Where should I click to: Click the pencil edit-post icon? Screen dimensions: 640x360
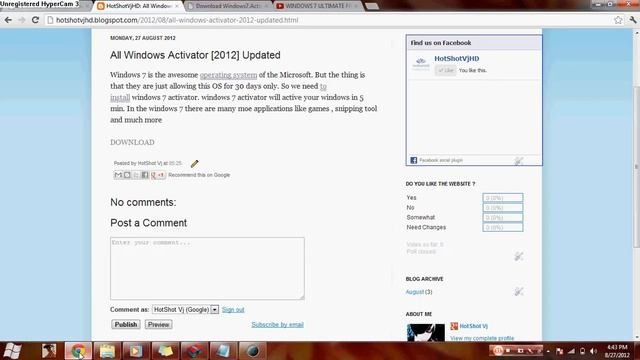[194, 164]
